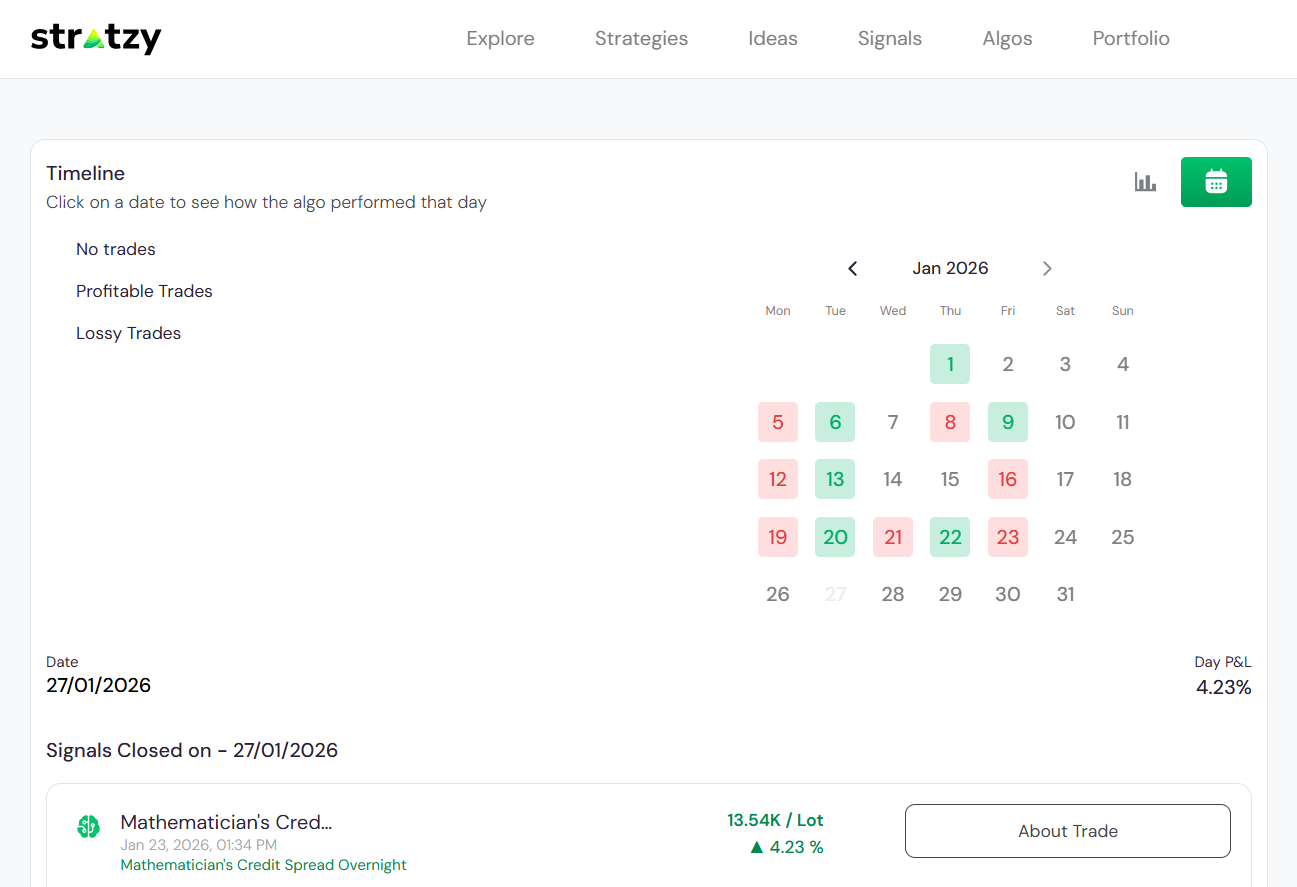Choose lossy date January 23
The image size is (1297, 887).
(1007, 537)
